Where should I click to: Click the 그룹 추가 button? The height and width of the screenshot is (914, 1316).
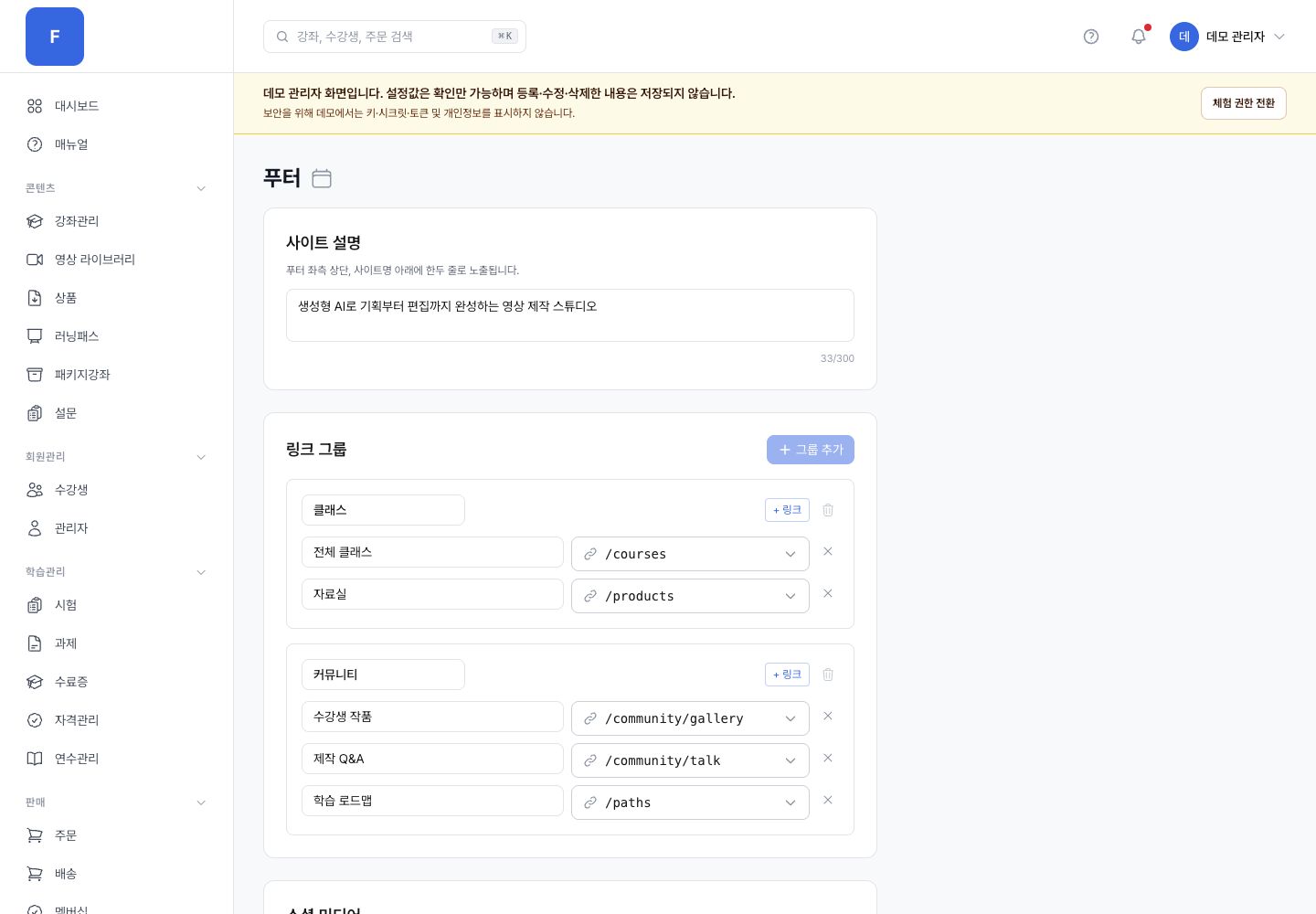coord(811,450)
